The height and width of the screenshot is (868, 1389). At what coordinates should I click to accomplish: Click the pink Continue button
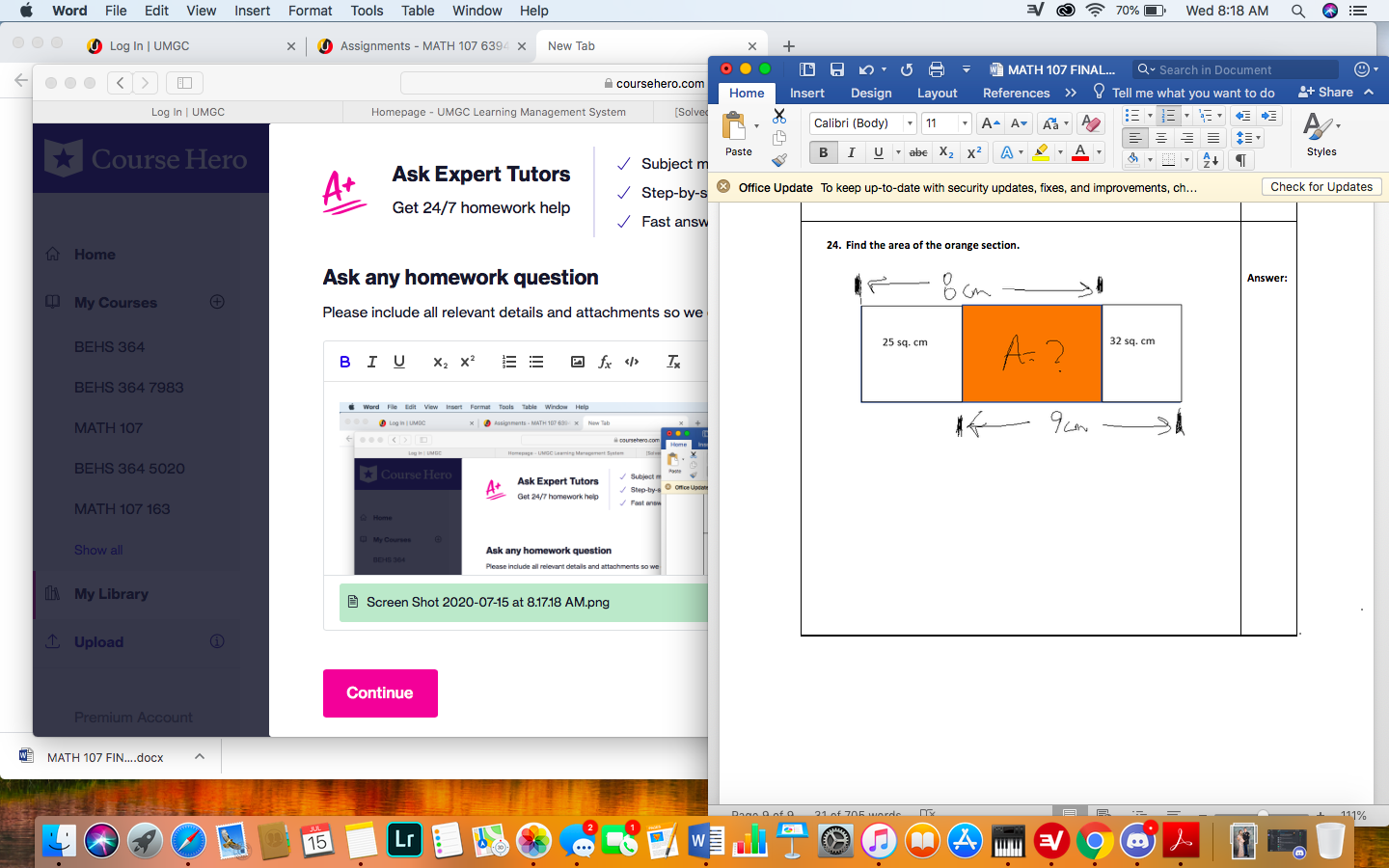(380, 693)
